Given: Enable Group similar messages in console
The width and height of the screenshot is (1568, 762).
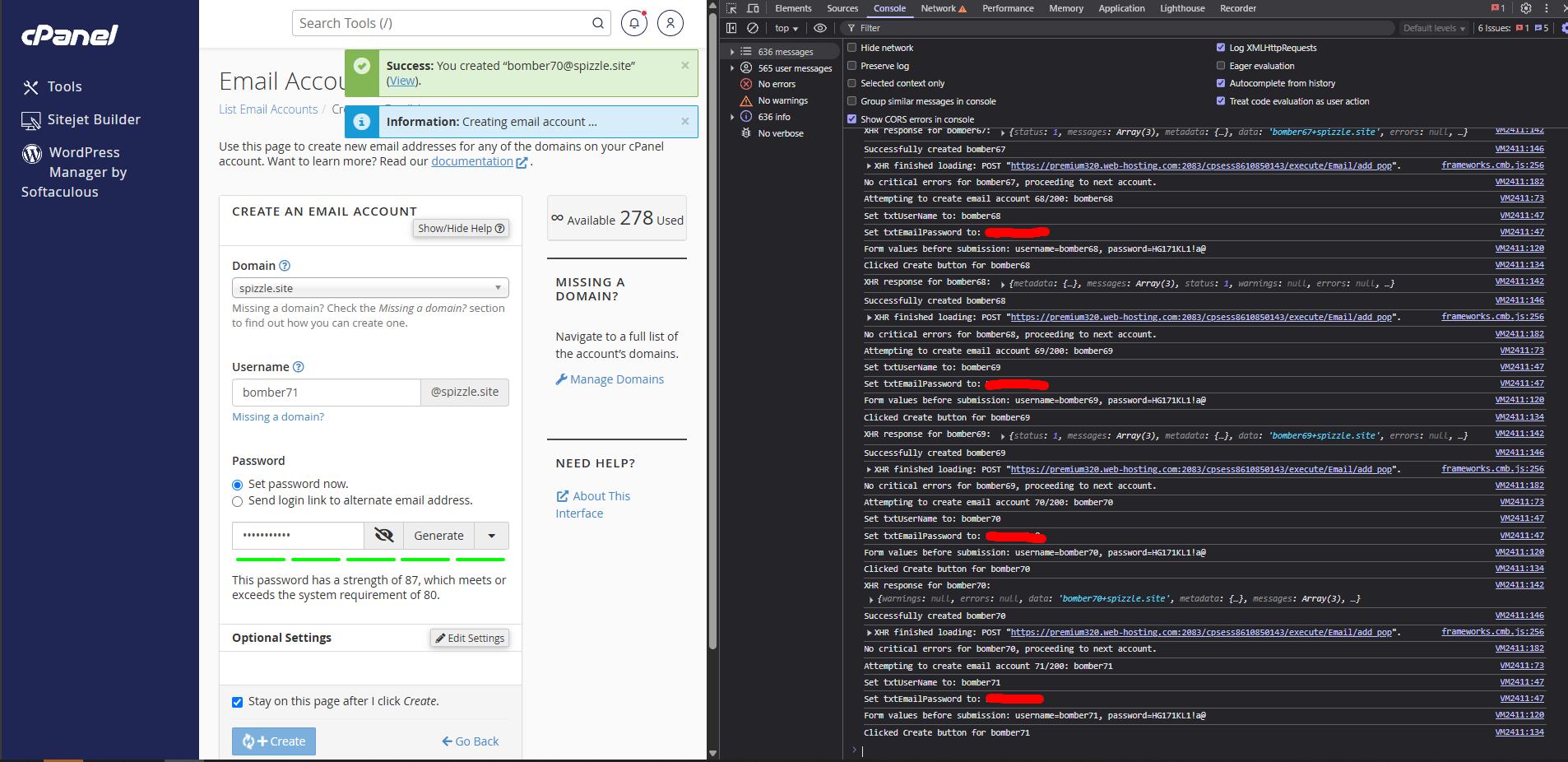Looking at the screenshot, I should (x=852, y=101).
